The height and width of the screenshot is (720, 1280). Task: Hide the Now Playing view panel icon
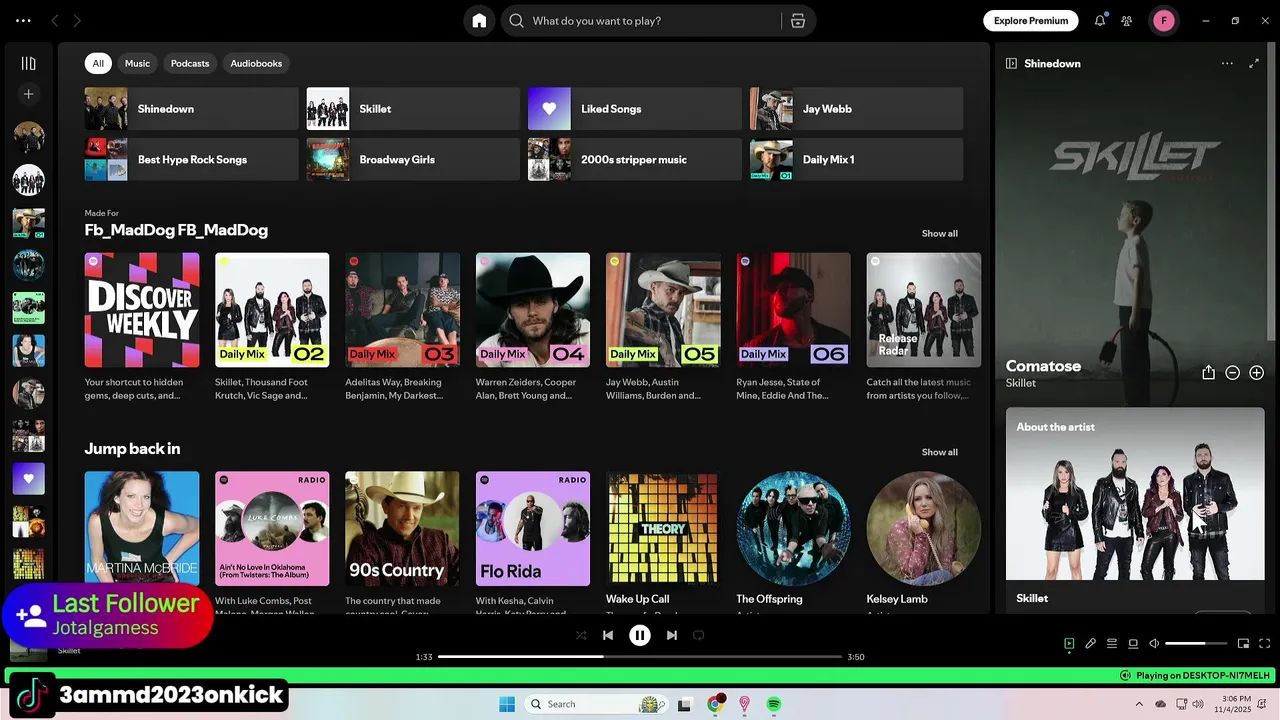[x=1011, y=63]
